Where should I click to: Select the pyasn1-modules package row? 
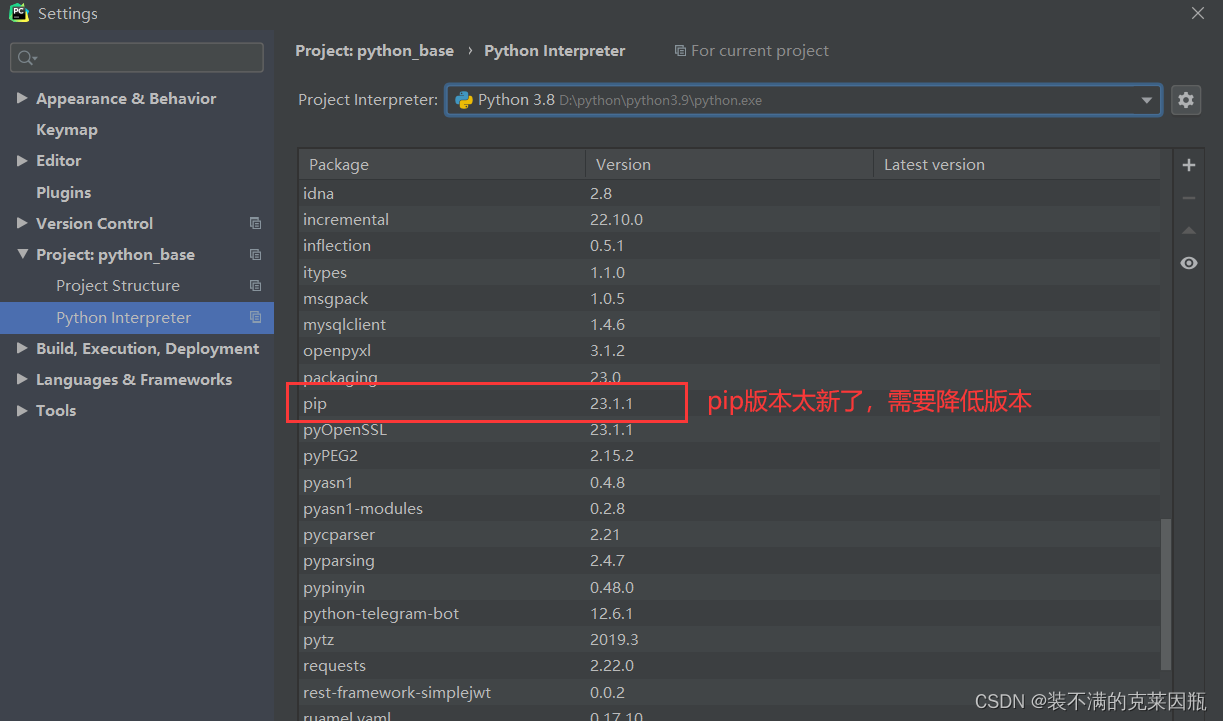click(729, 508)
